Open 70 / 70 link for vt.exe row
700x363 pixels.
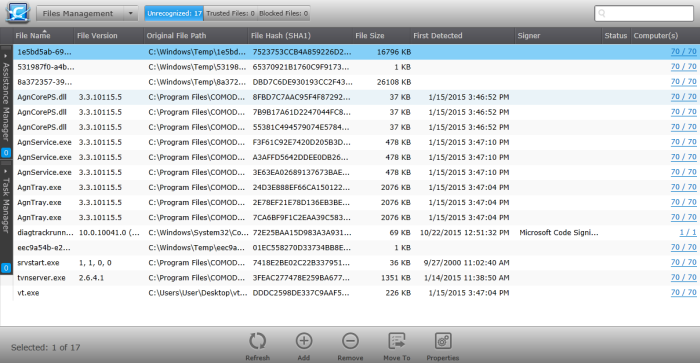(x=683, y=293)
